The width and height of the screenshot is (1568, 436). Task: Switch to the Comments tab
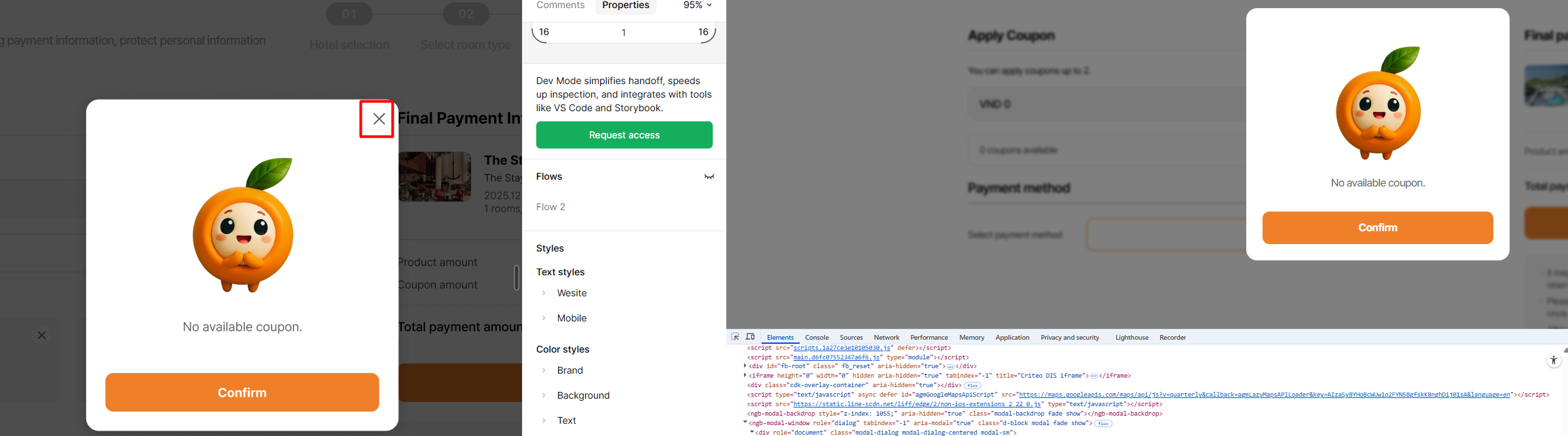(x=560, y=5)
